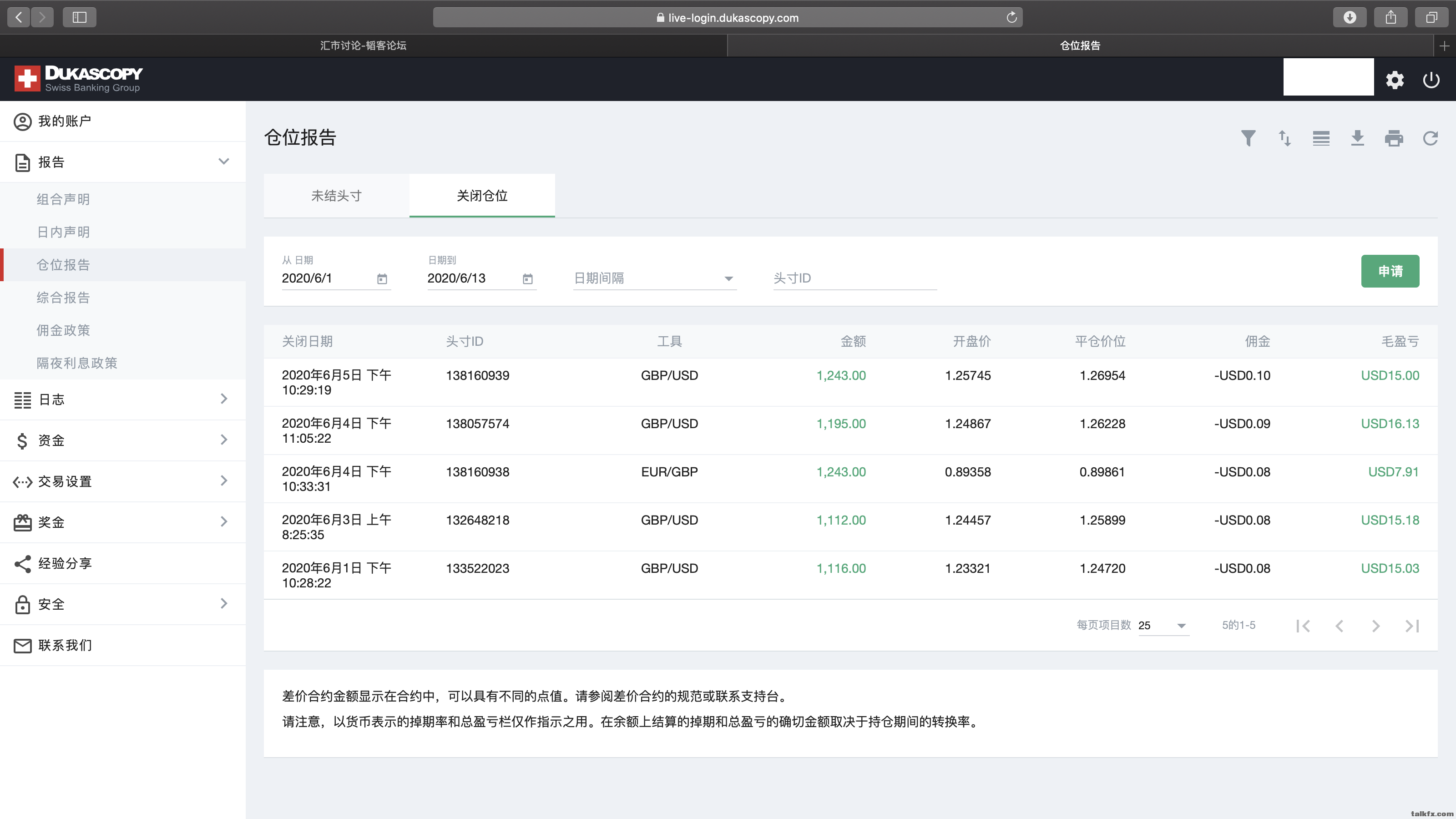Click position ID 133522023
1456x819 pixels.
478,569
